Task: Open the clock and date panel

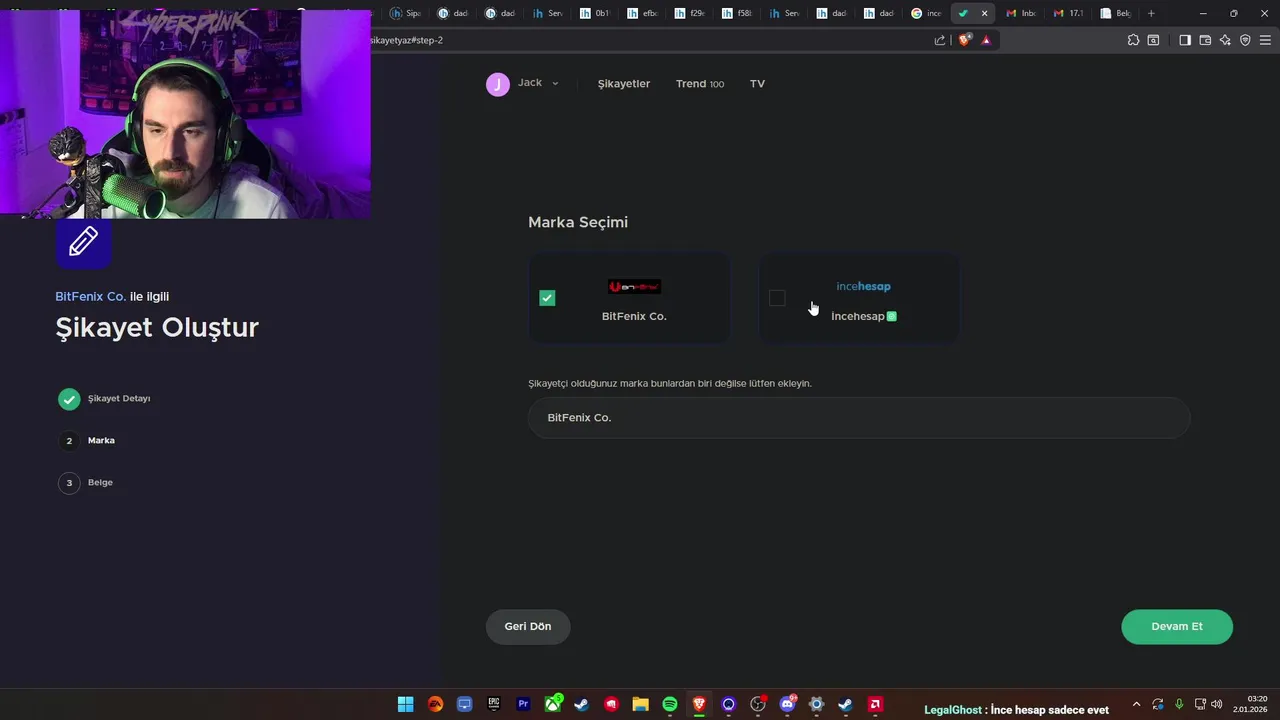Action: (x=1251, y=704)
